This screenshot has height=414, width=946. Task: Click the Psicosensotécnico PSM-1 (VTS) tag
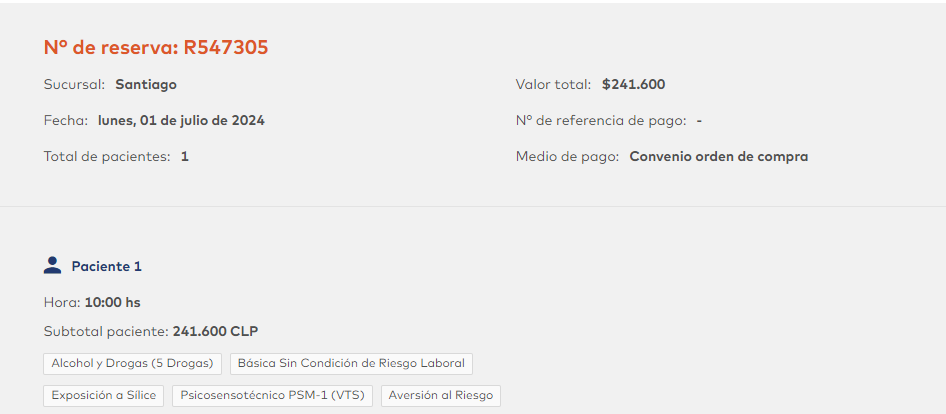tap(272, 396)
